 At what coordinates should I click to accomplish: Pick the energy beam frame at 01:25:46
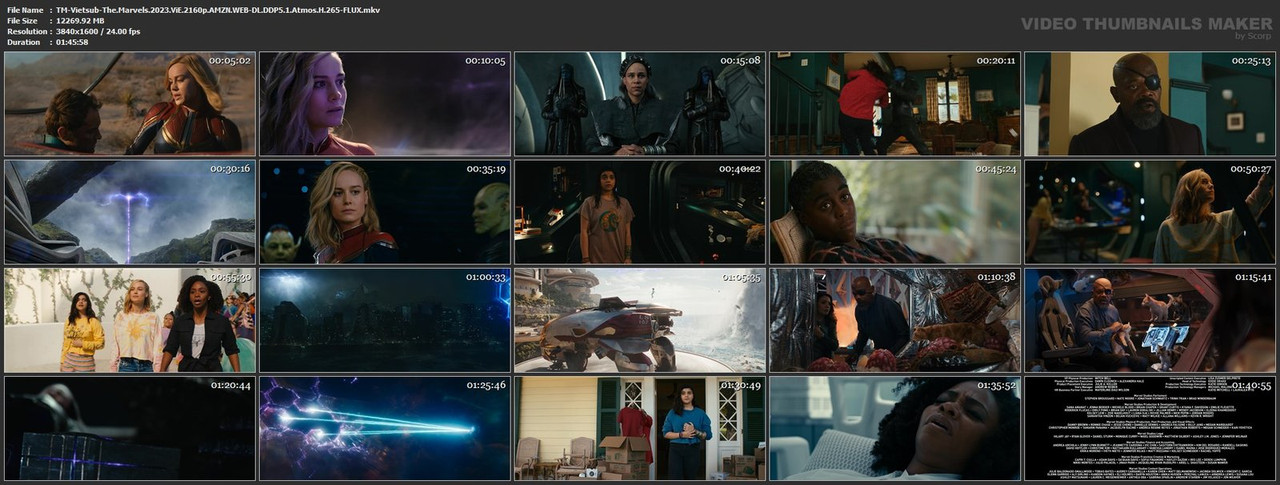tap(384, 428)
